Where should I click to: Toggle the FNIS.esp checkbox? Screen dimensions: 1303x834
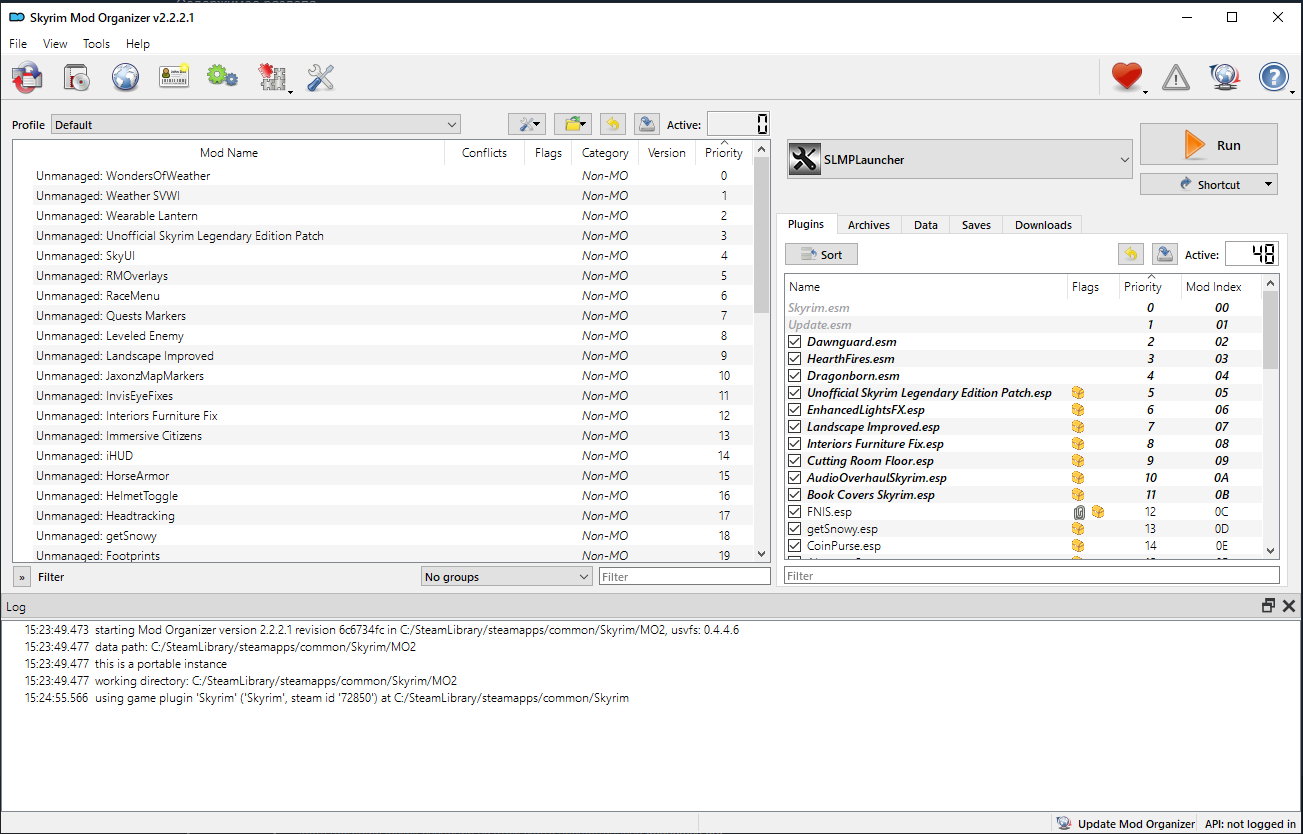[795, 512]
